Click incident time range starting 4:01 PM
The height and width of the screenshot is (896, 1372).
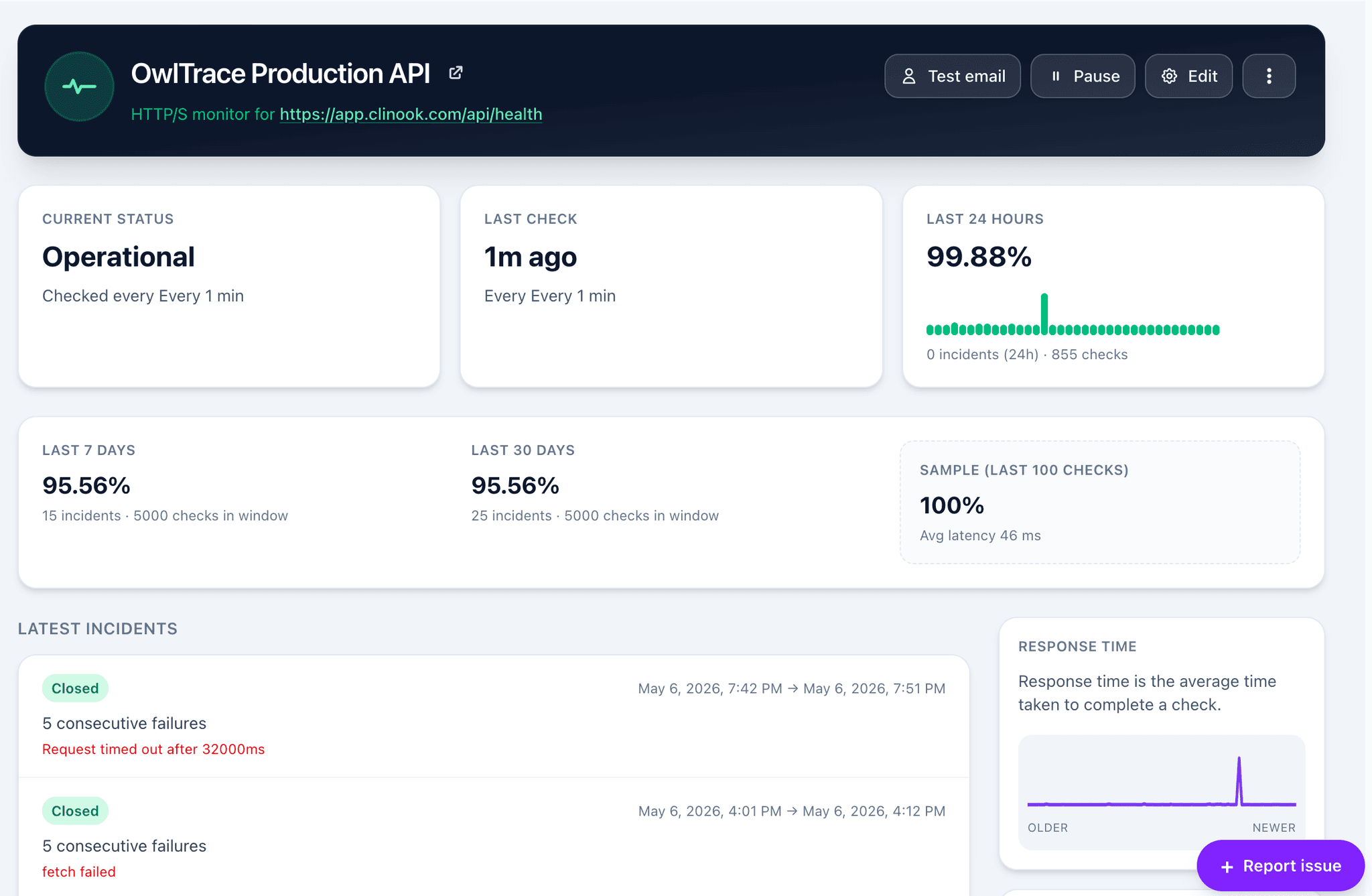(792, 811)
